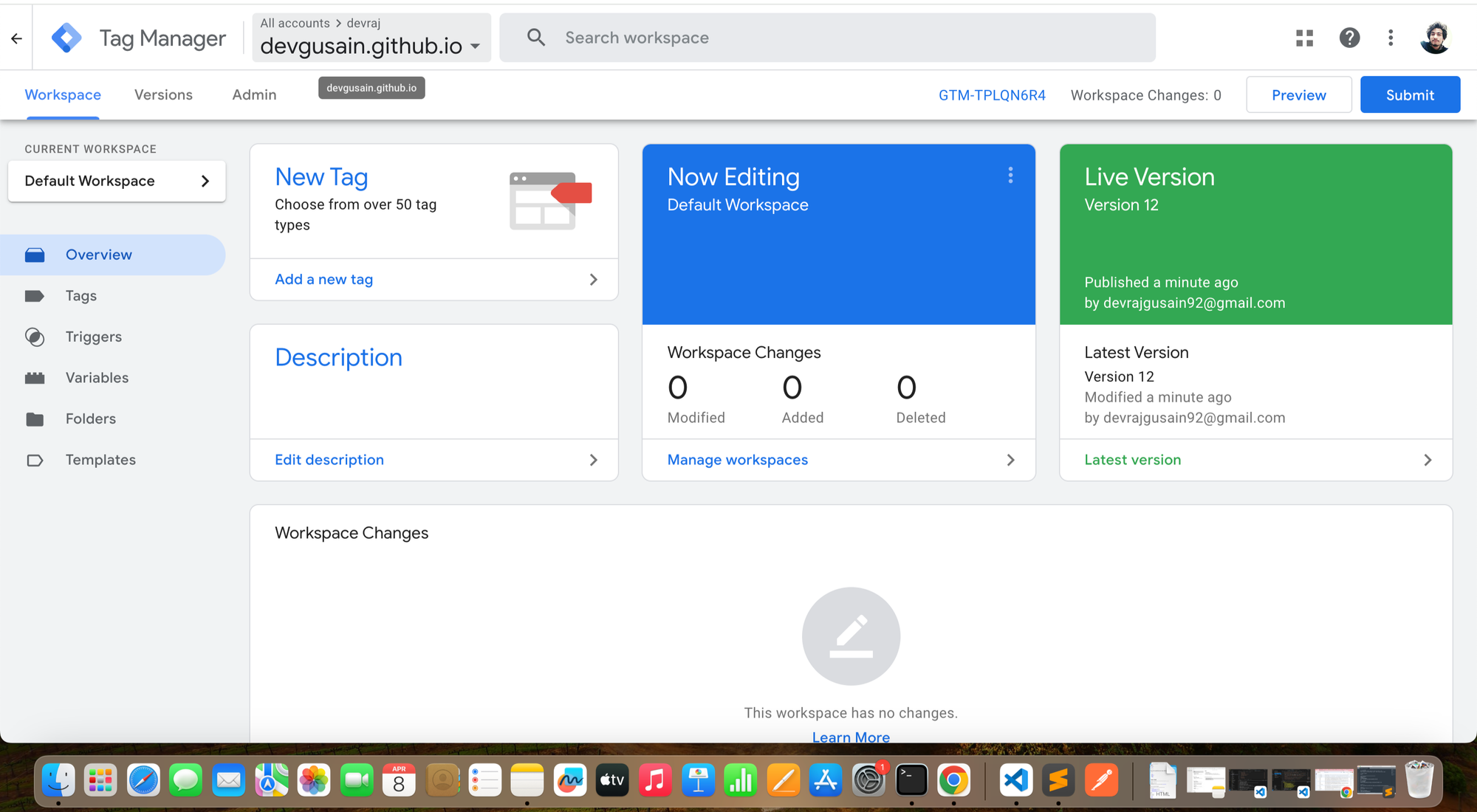Open the Templates section from the sidebar
This screenshot has height=812, width=1477.
click(100, 460)
